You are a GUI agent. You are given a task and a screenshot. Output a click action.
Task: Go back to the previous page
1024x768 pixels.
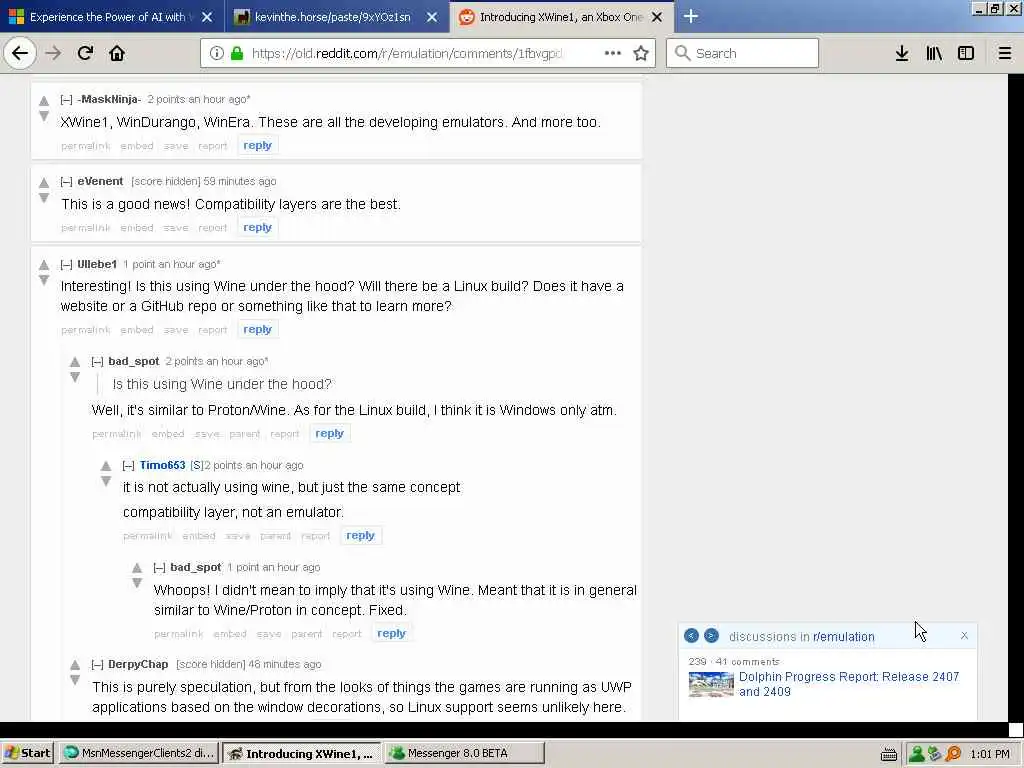pos(20,53)
